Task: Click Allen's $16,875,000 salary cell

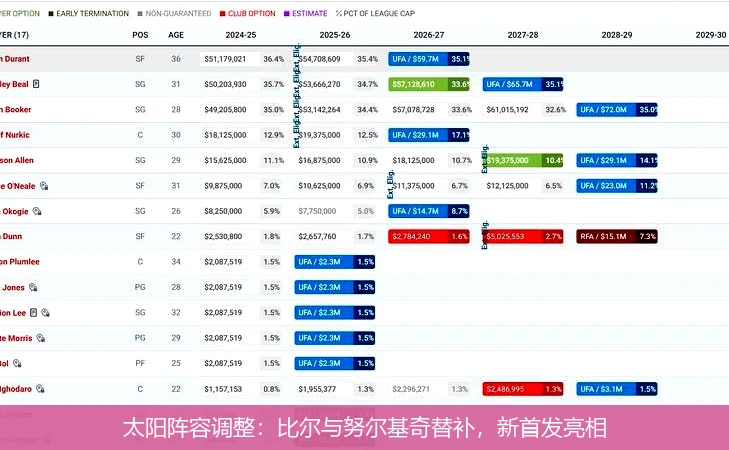Action: 319,160
